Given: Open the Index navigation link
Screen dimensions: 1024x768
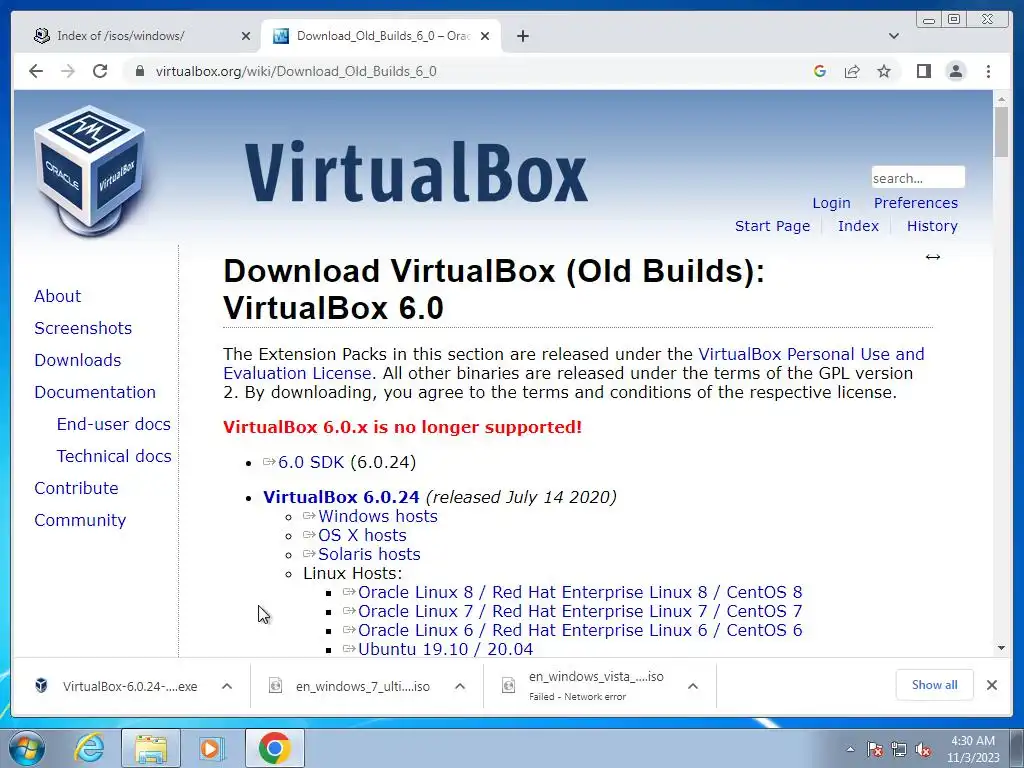Looking at the screenshot, I should 858,226.
